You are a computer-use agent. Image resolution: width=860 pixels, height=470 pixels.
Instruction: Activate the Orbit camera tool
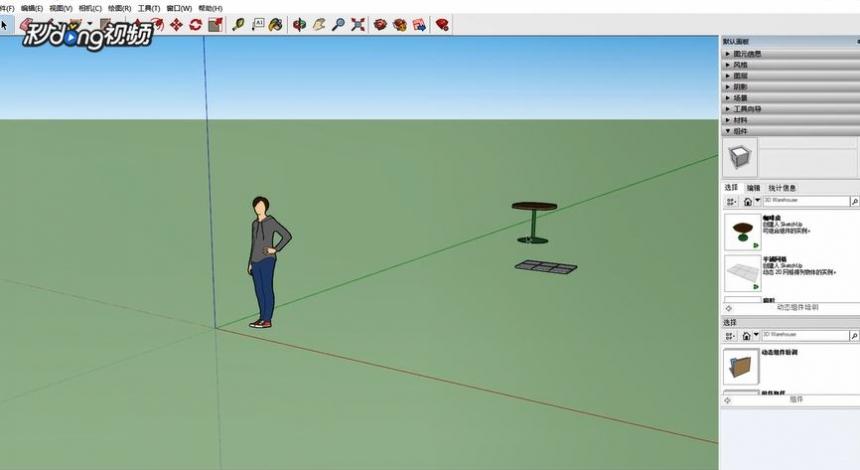(299, 25)
